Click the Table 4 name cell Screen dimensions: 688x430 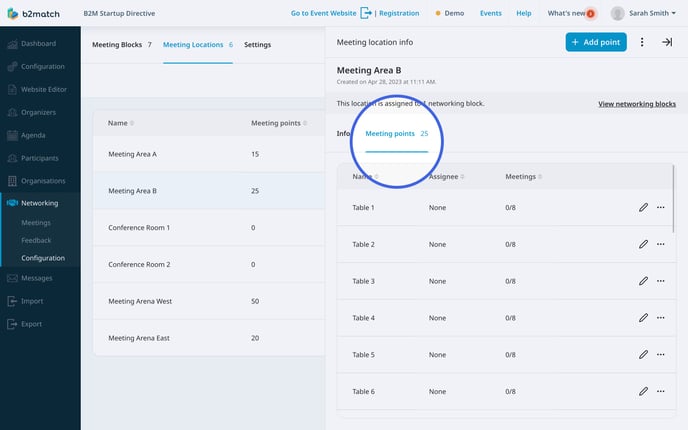pyautogui.click(x=363, y=318)
